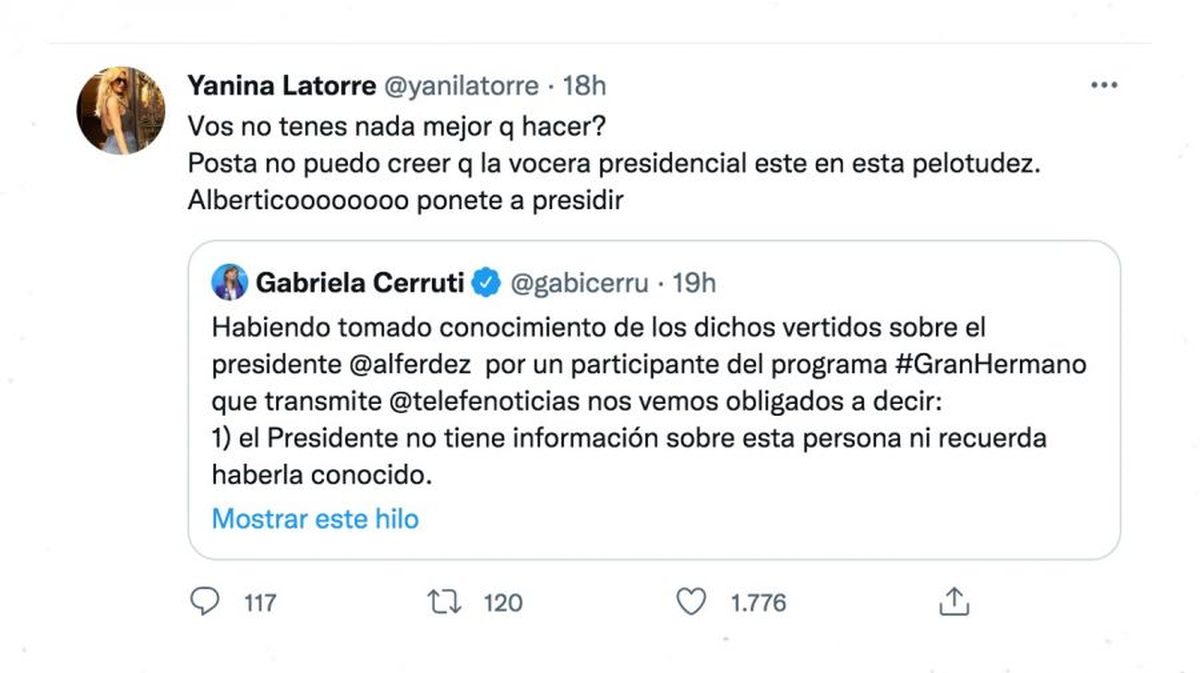Open the tweet options with the three-dot icon

click(1103, 85)
